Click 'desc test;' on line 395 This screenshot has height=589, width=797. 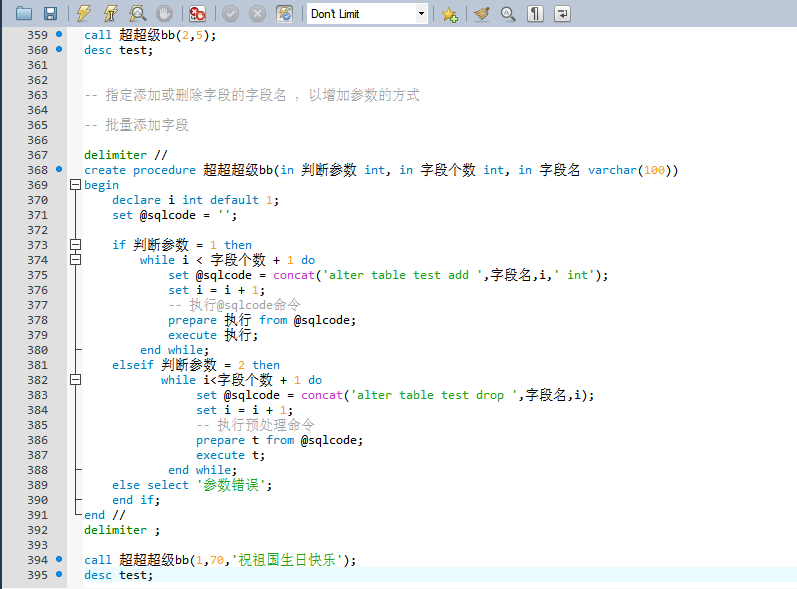[x=118, y=575]
